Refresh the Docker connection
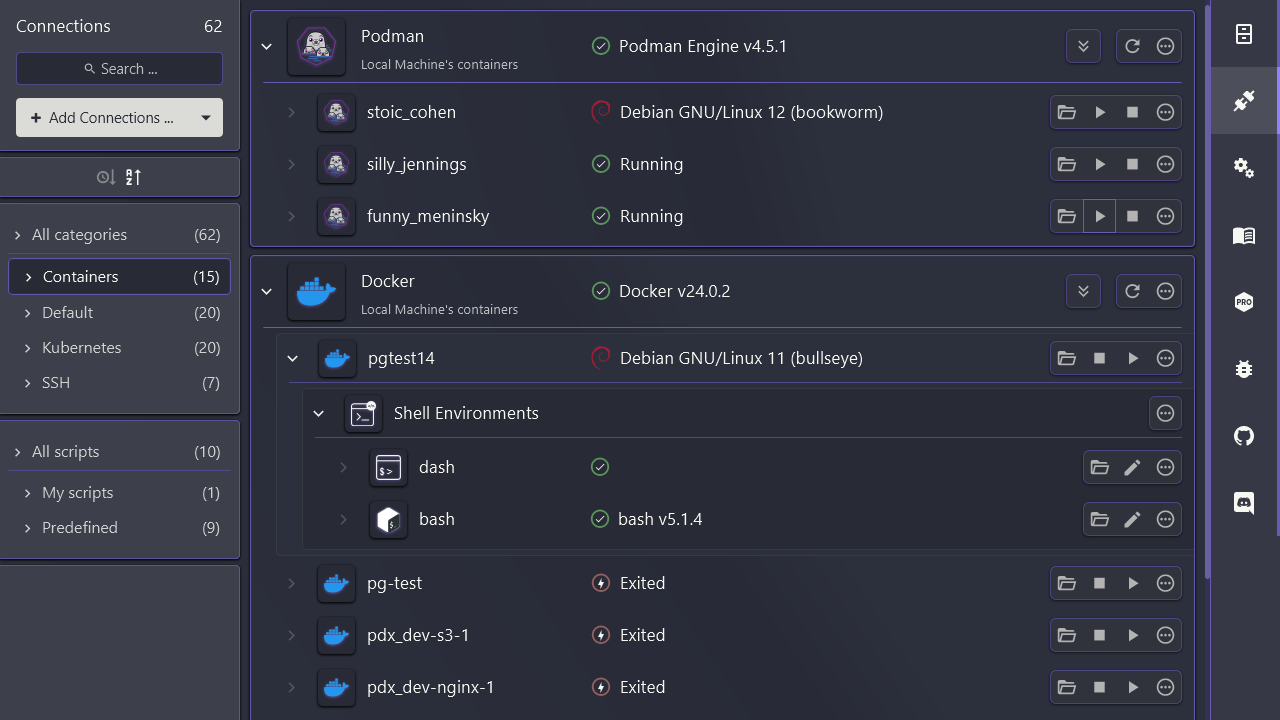1280x720 pixels. click(x=1132, y=291)
